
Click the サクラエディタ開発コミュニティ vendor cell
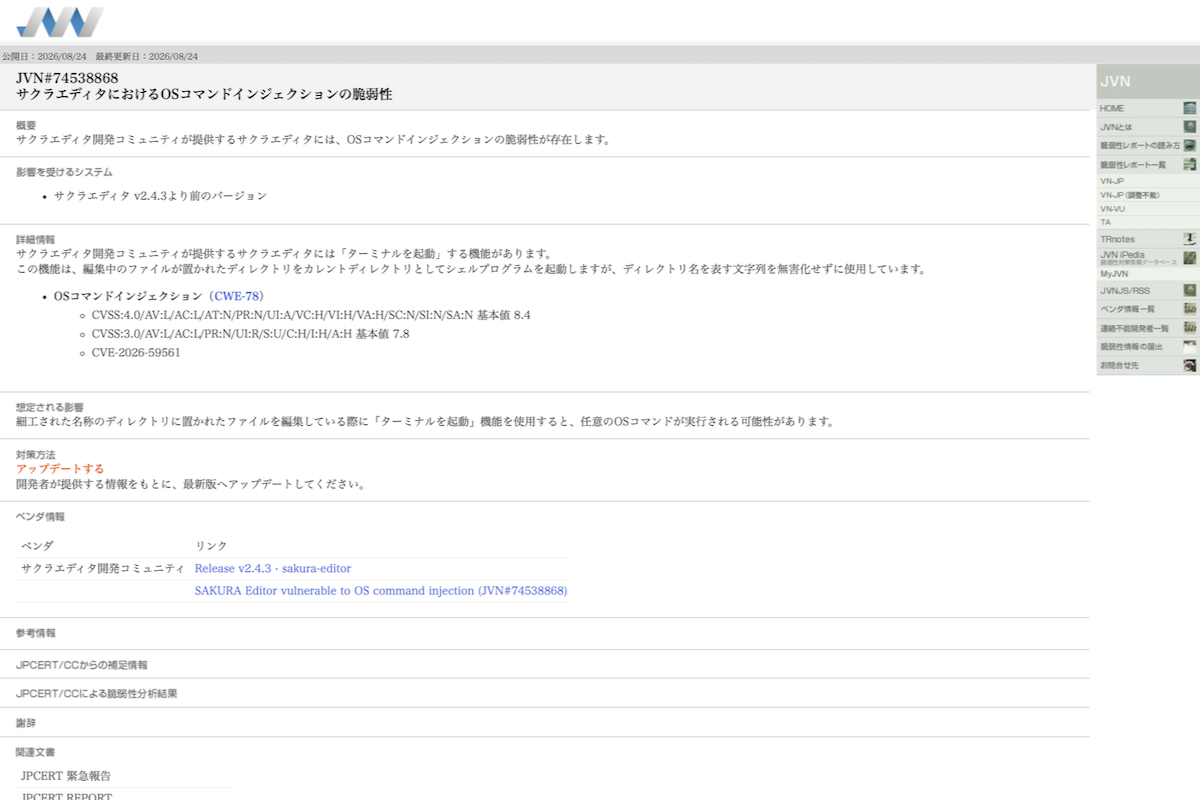coord(103,569)
